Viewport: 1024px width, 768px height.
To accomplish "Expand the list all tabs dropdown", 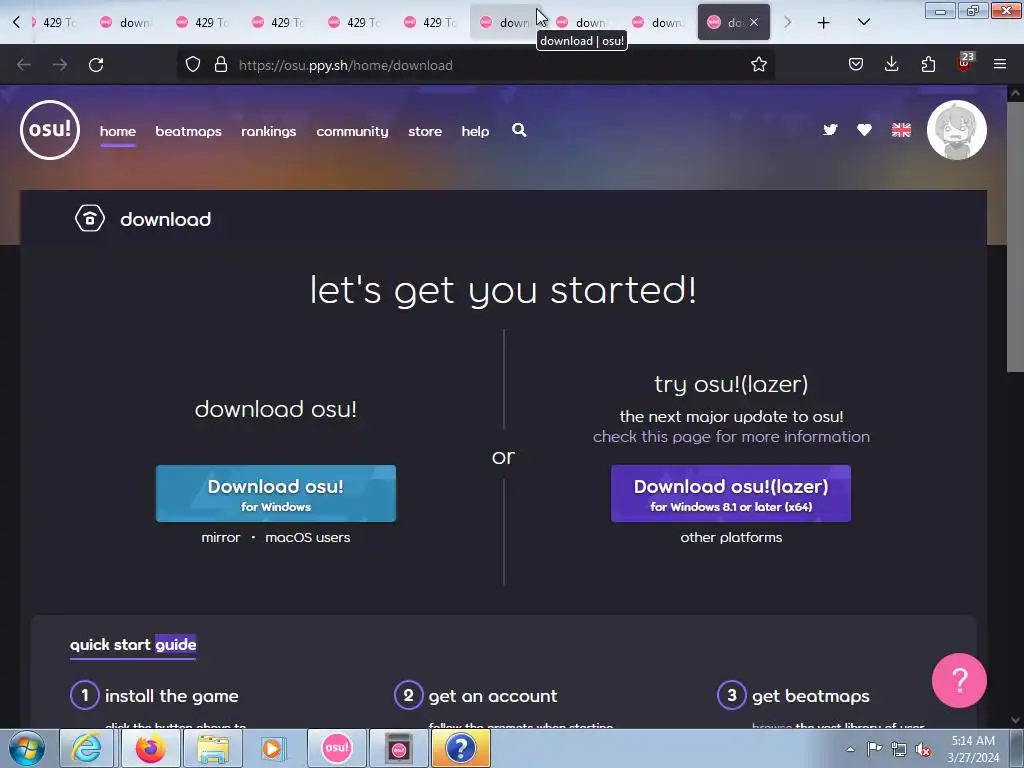I will pyautogui.click(x=863, y=23).
